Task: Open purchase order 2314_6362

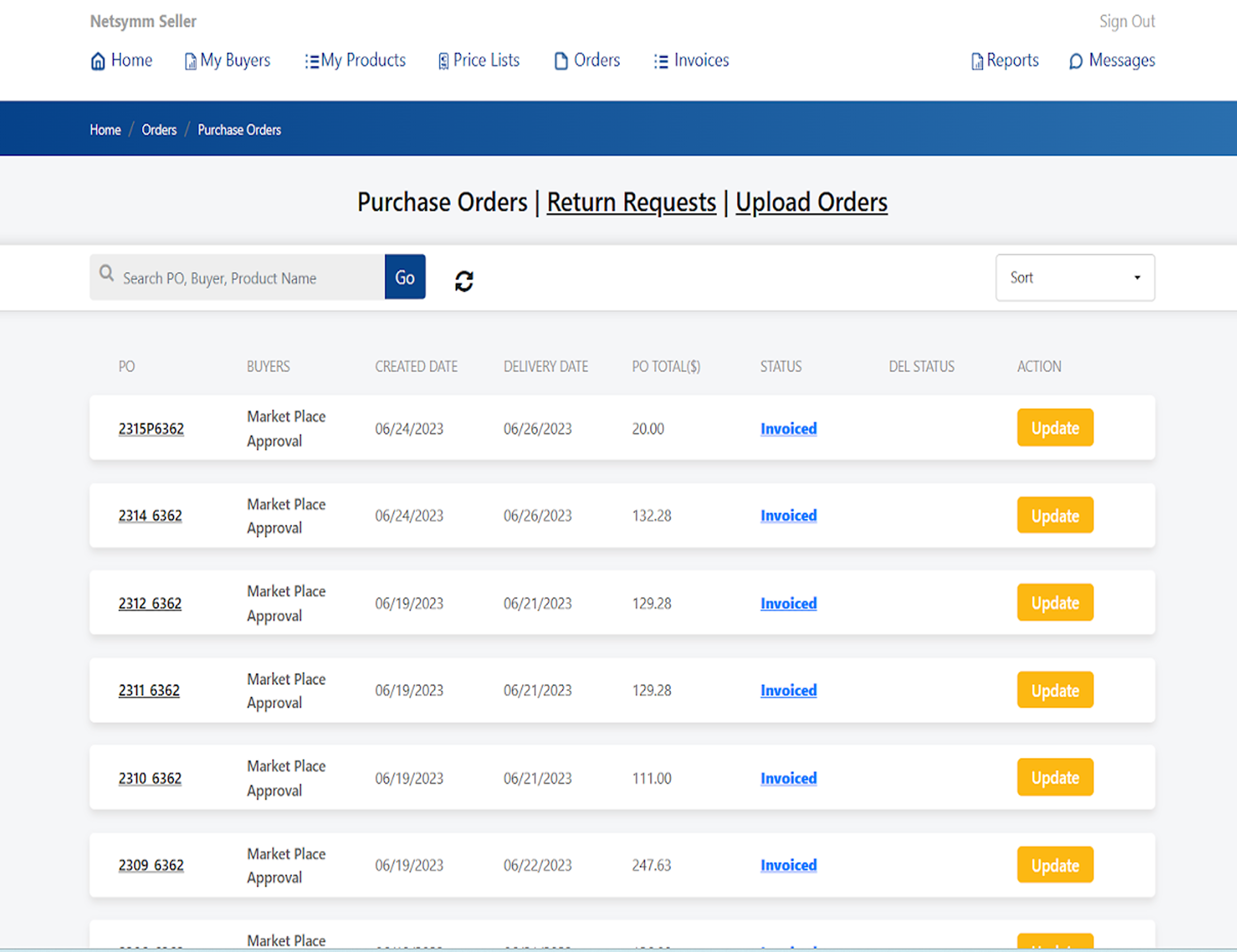Action: [x=150, y=516]
